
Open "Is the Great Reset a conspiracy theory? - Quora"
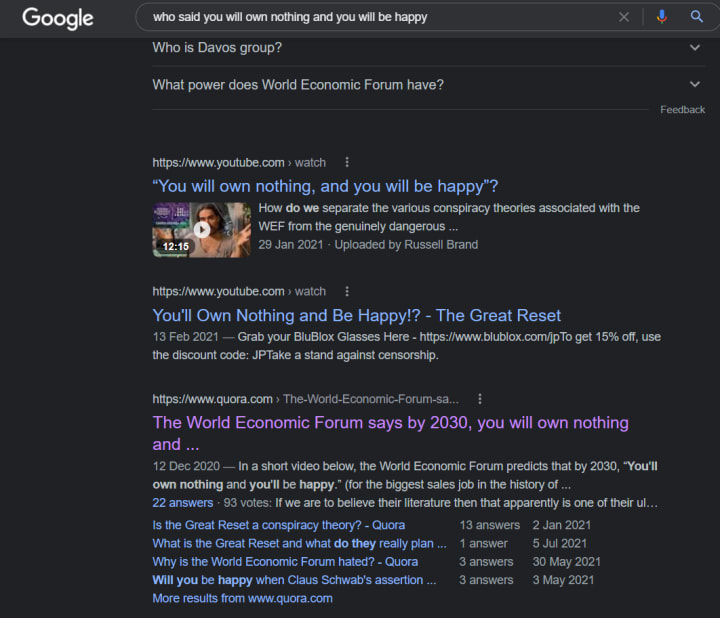click(x=279, y=525)
